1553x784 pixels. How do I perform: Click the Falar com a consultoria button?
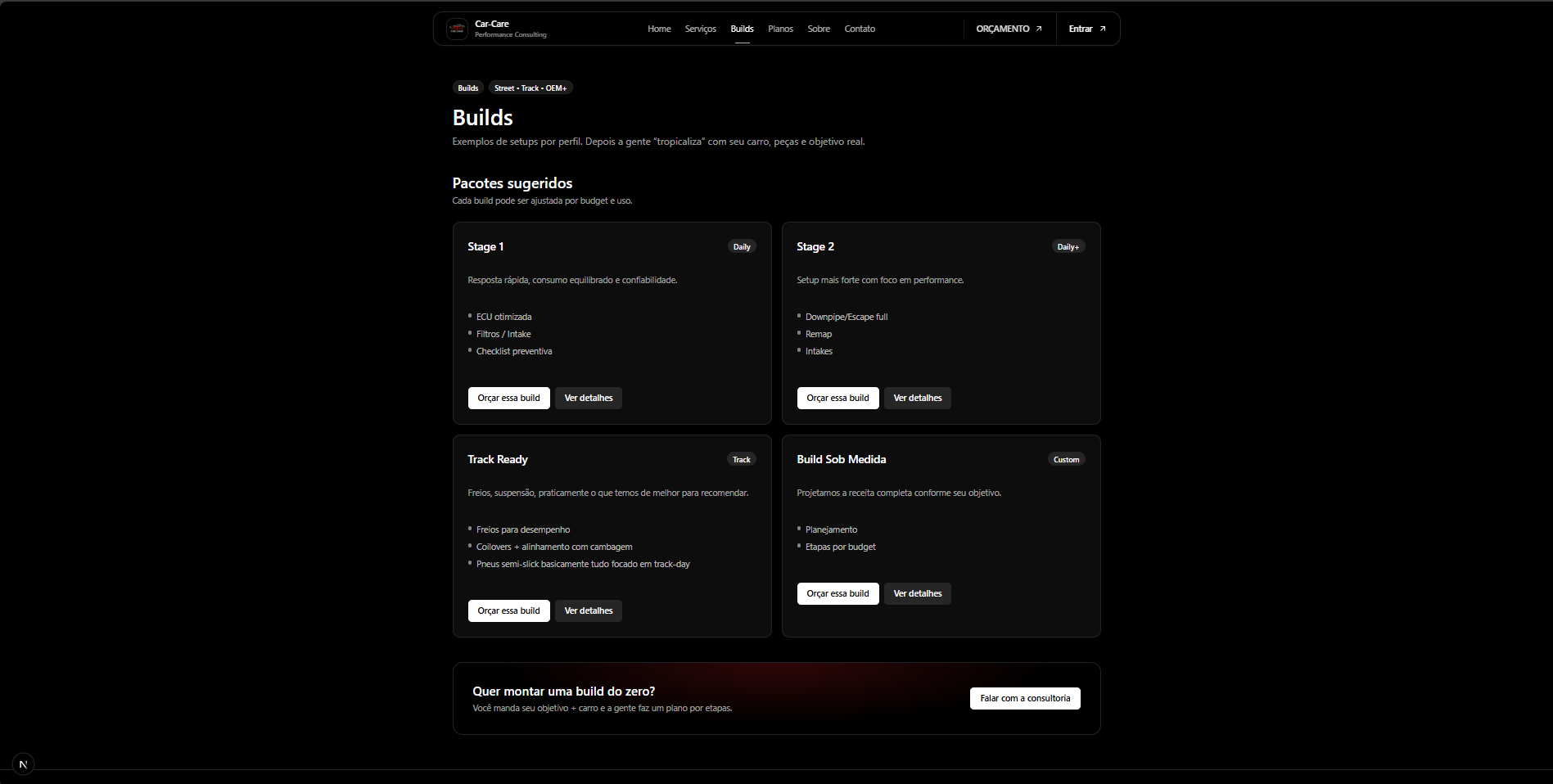1025,698
